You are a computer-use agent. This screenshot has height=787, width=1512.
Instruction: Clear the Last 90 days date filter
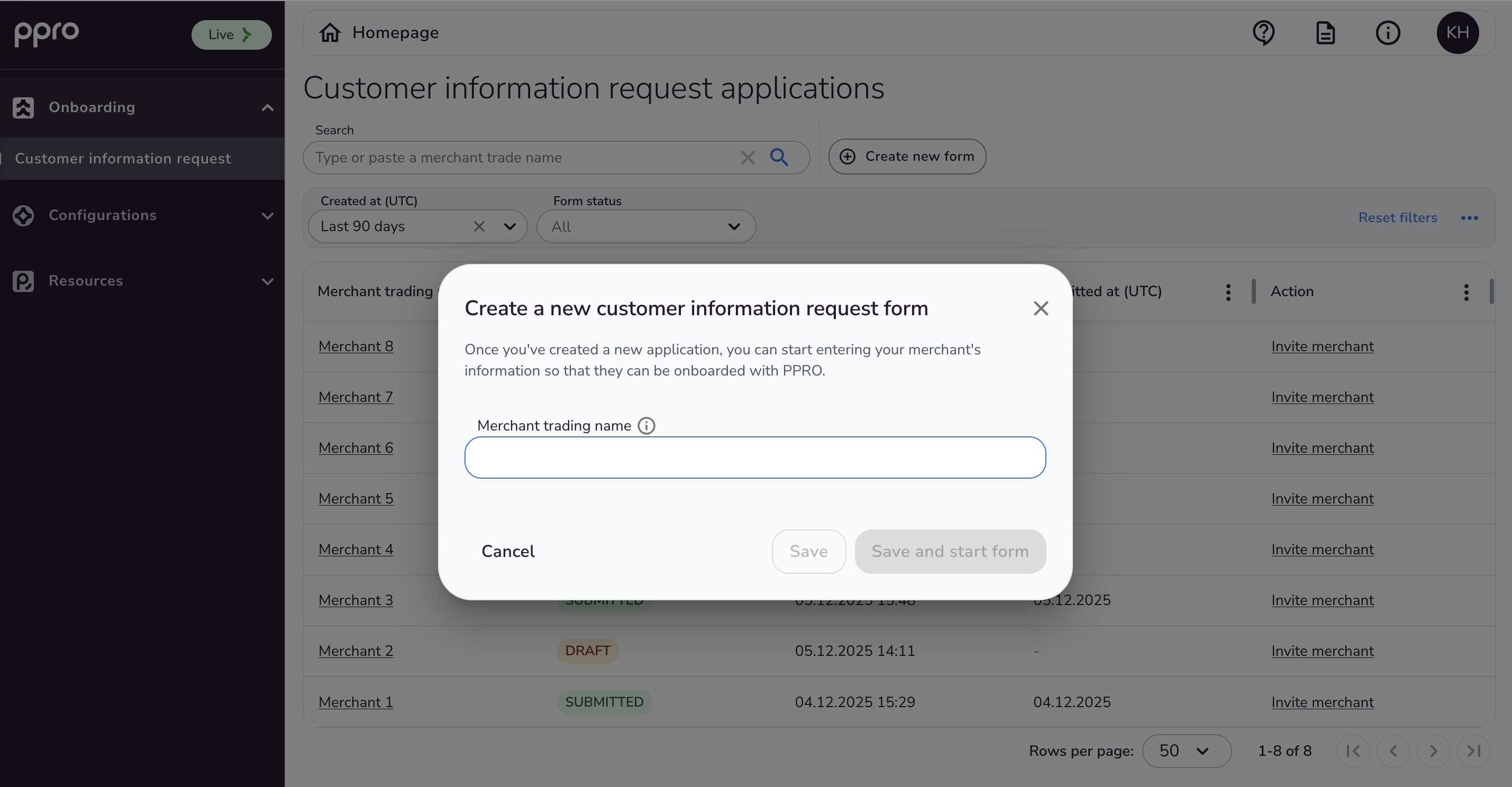click(479, 226)
